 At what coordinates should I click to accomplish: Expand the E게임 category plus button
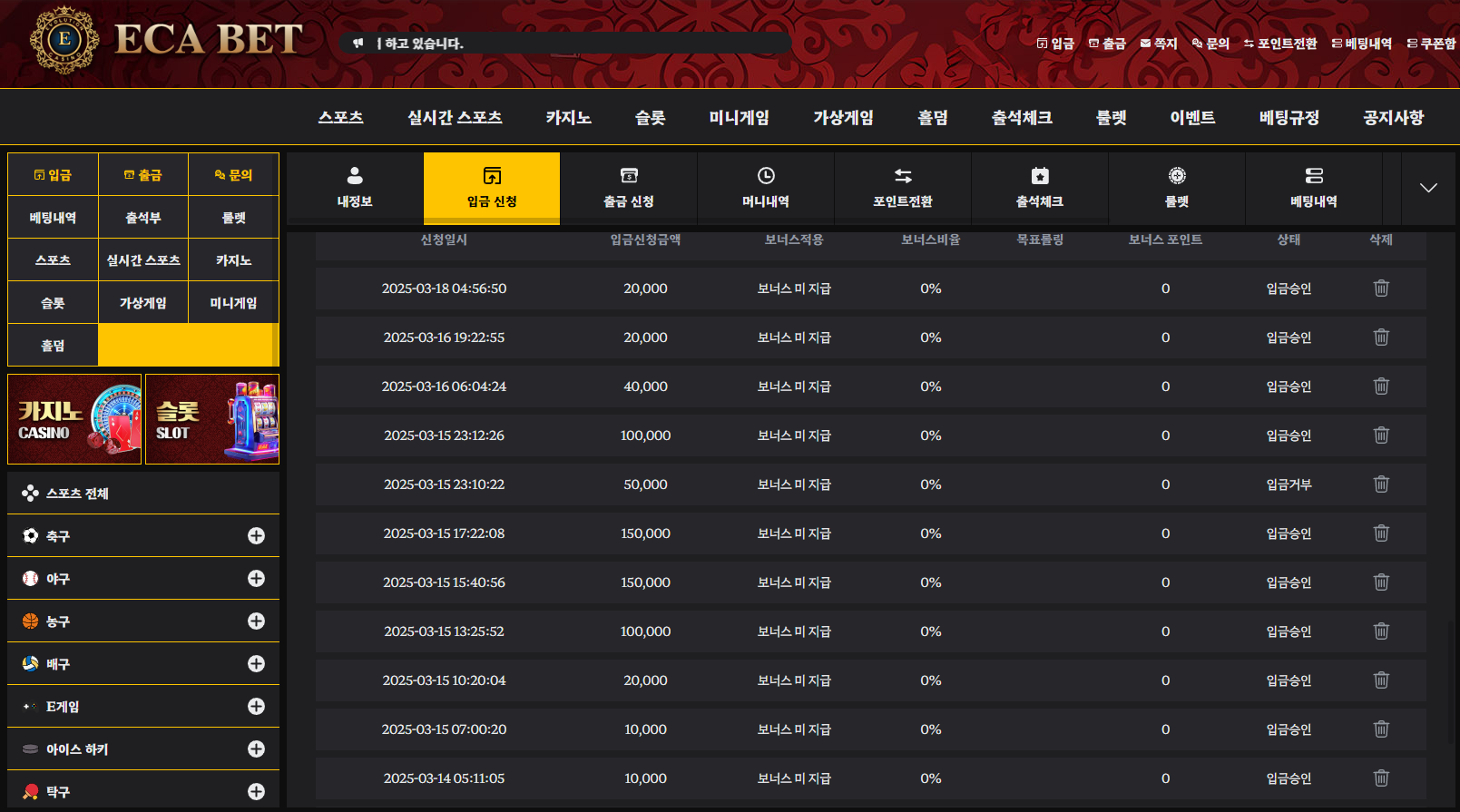(x=256, y=707)
